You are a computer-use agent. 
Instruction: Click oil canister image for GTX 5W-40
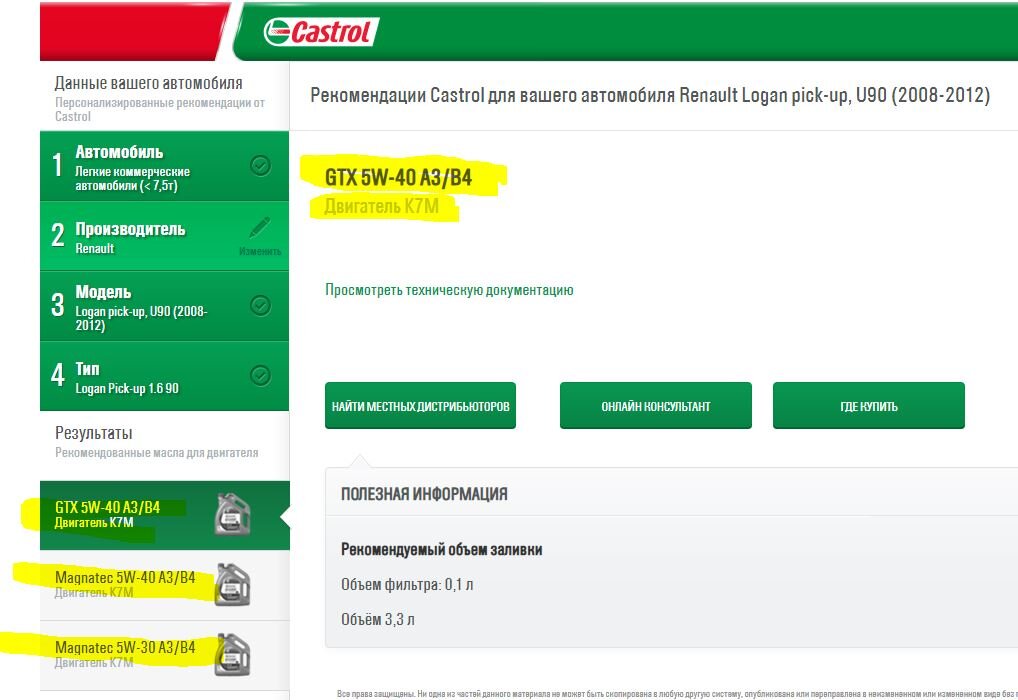tap(232, 514)
